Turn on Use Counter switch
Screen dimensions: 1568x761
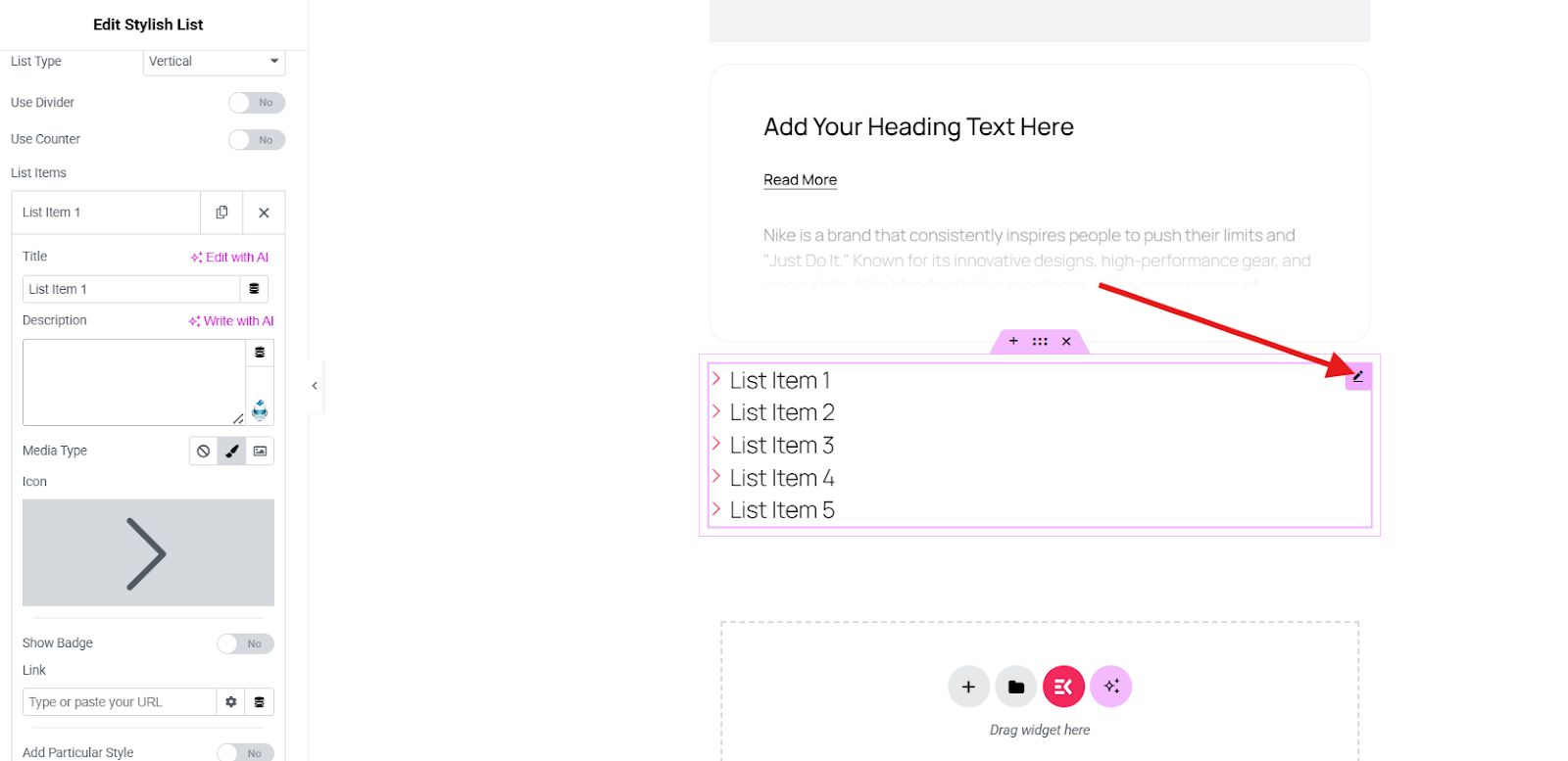[x=256, y=140]
